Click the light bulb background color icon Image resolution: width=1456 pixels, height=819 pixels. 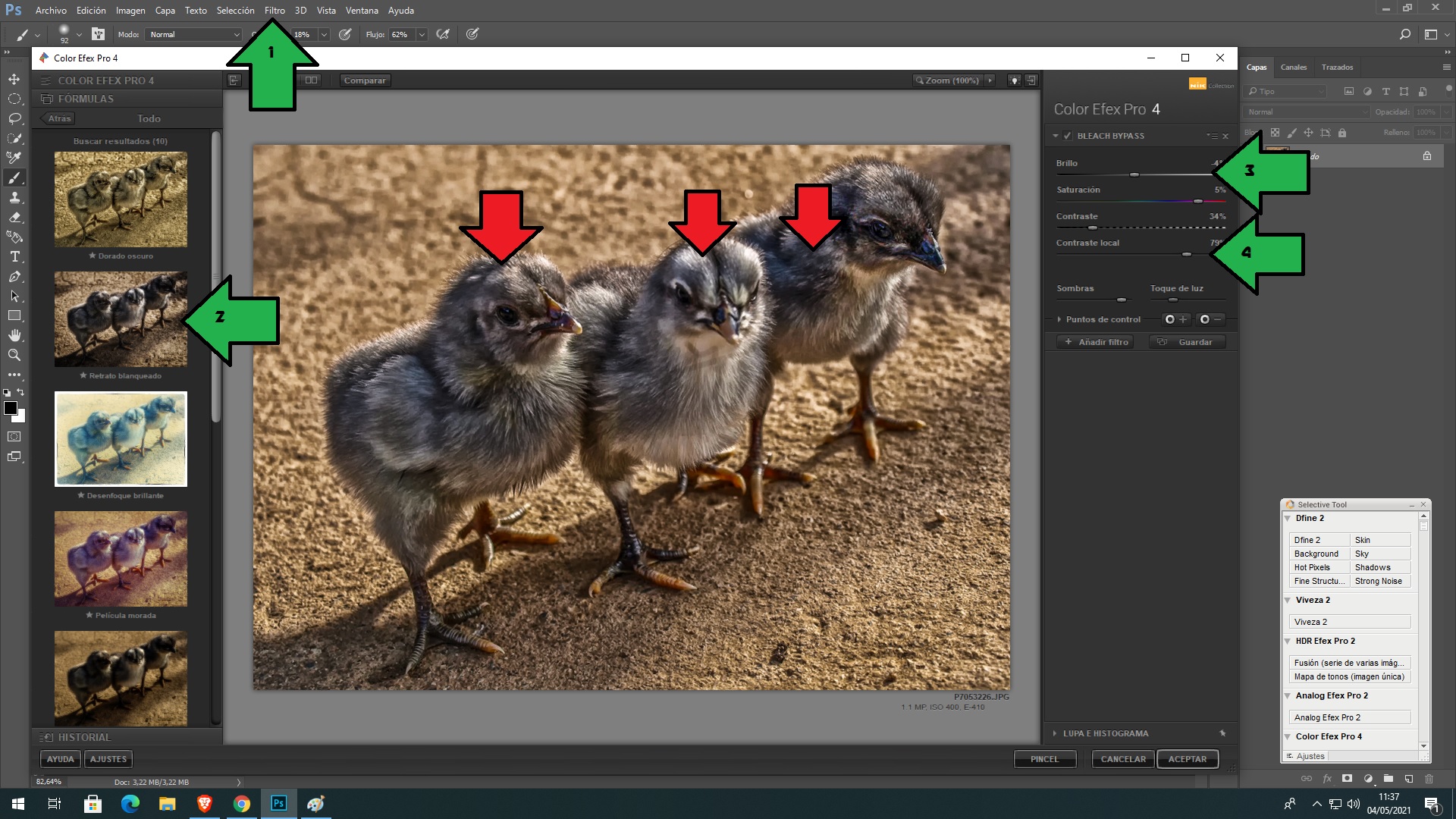tap(1014, 80)
